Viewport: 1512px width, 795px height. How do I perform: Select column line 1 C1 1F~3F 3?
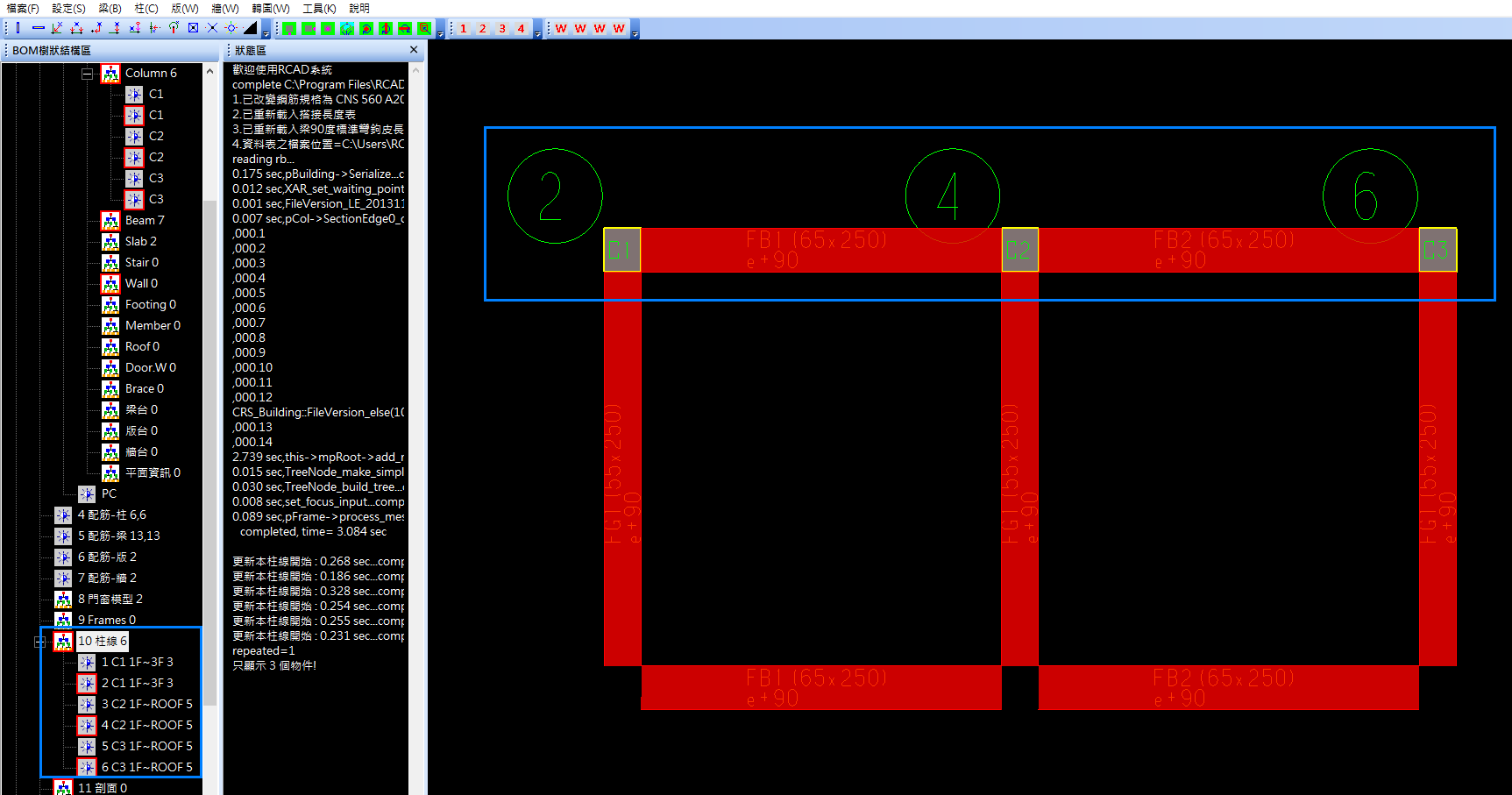pos(138,662)
